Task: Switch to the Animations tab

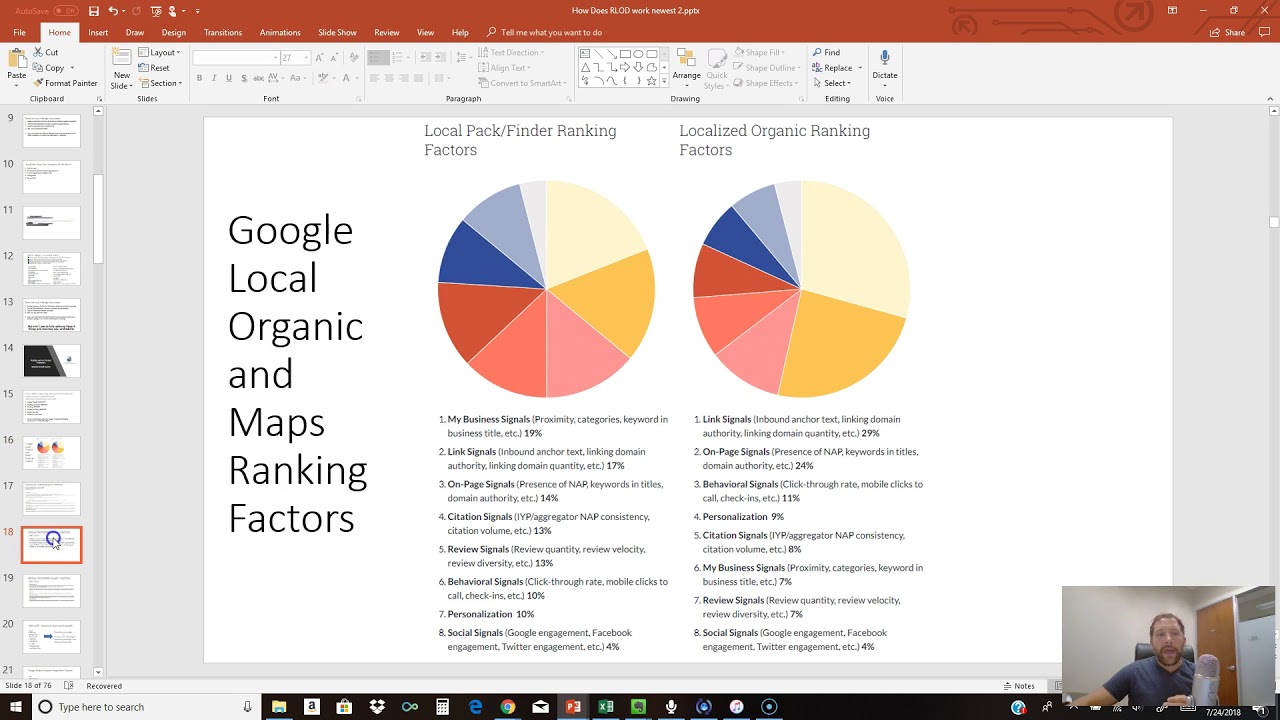Action: (280, 32)
